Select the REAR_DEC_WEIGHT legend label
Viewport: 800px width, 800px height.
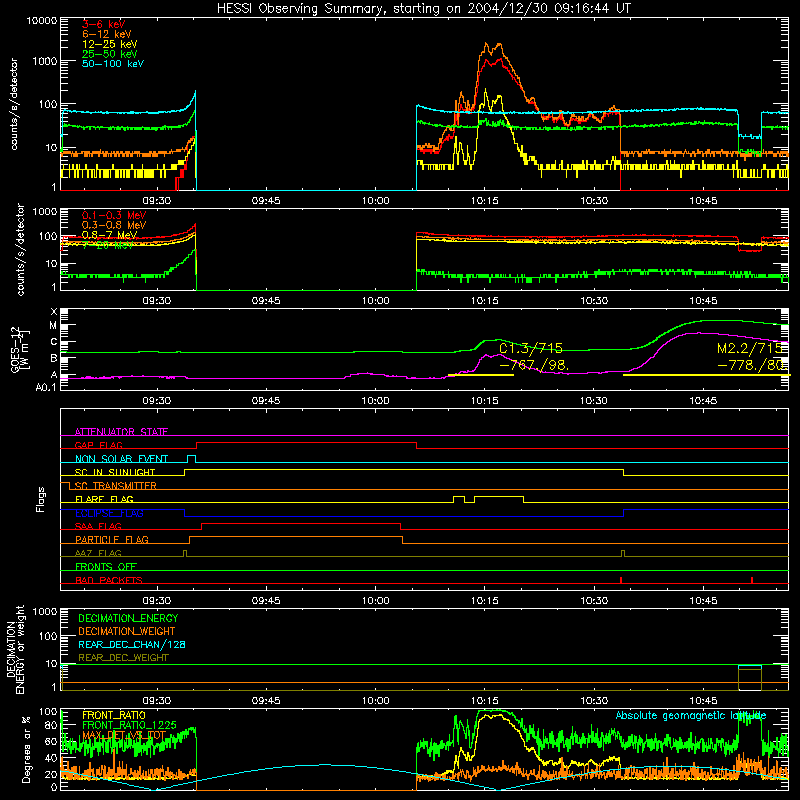point(123,658)
